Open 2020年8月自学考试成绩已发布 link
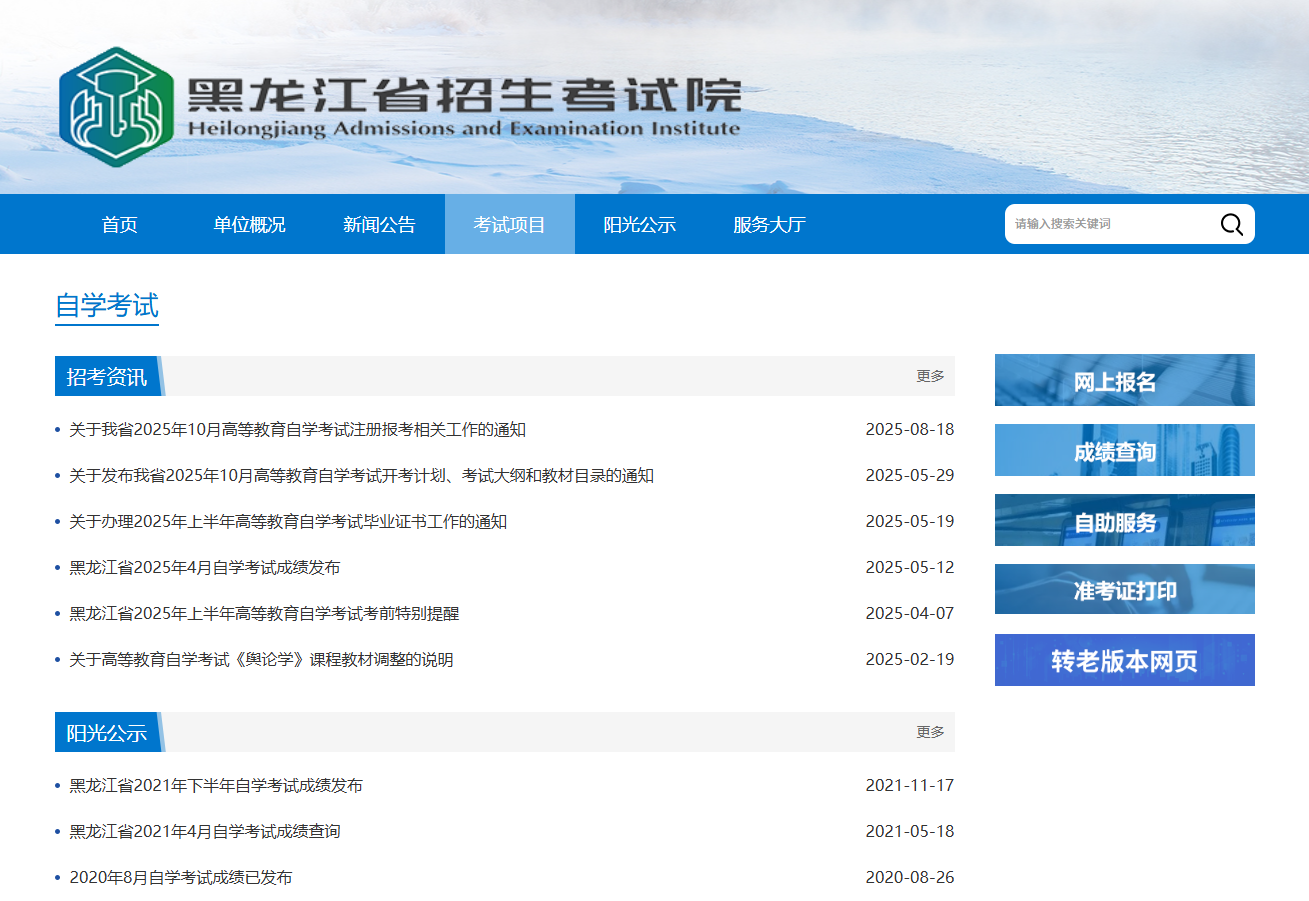Image resolution: width=1309 pixels, height=901 pixels. [181, 878]
